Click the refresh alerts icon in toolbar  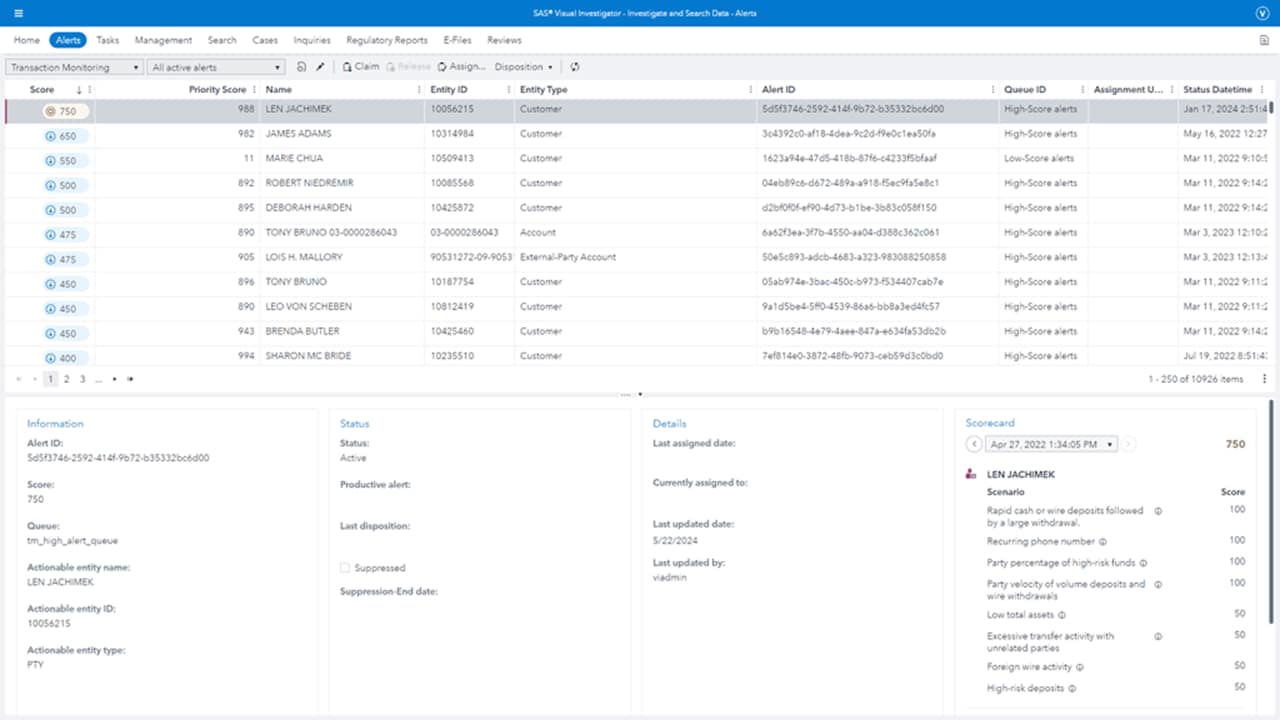(575, 67)
